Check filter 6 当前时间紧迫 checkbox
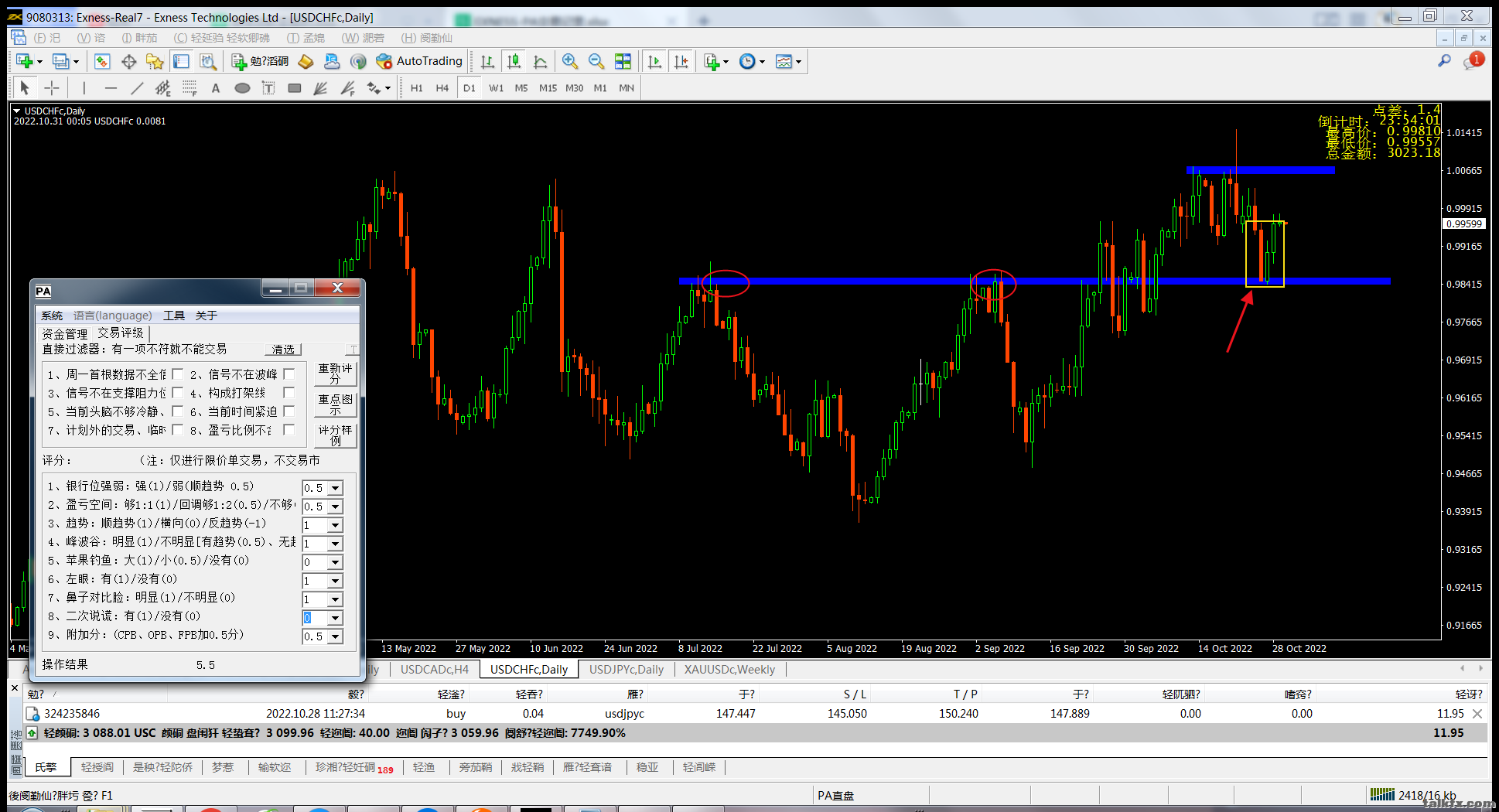The width and height of the screenshot is (1499, 812). click(x=289, y=411)
